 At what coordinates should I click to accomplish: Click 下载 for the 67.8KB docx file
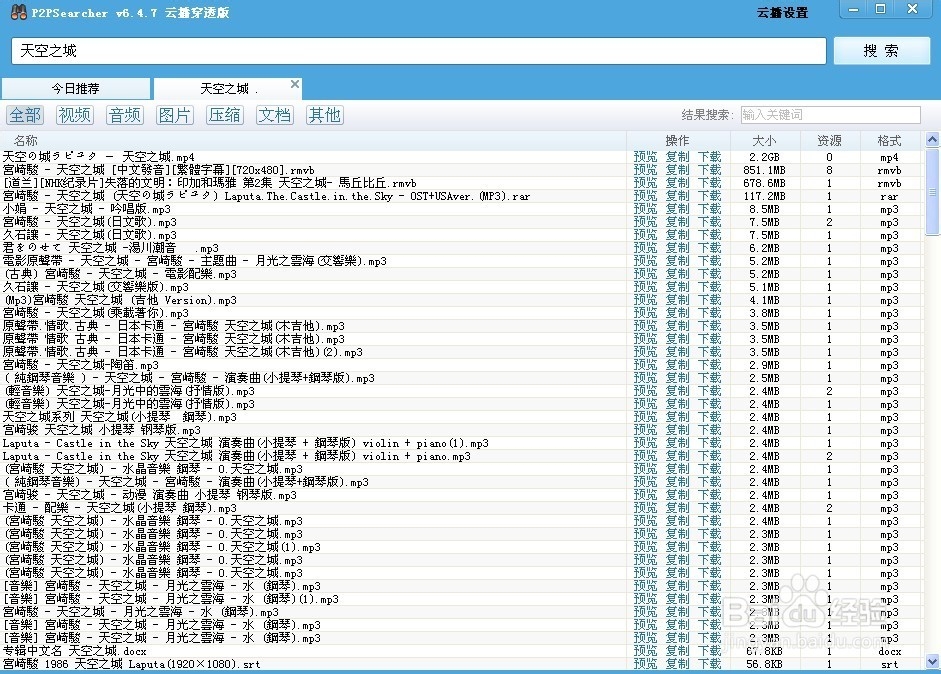709,651
